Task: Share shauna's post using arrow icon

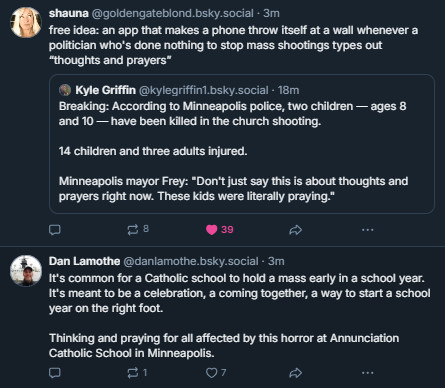Action: click(295, 230)
